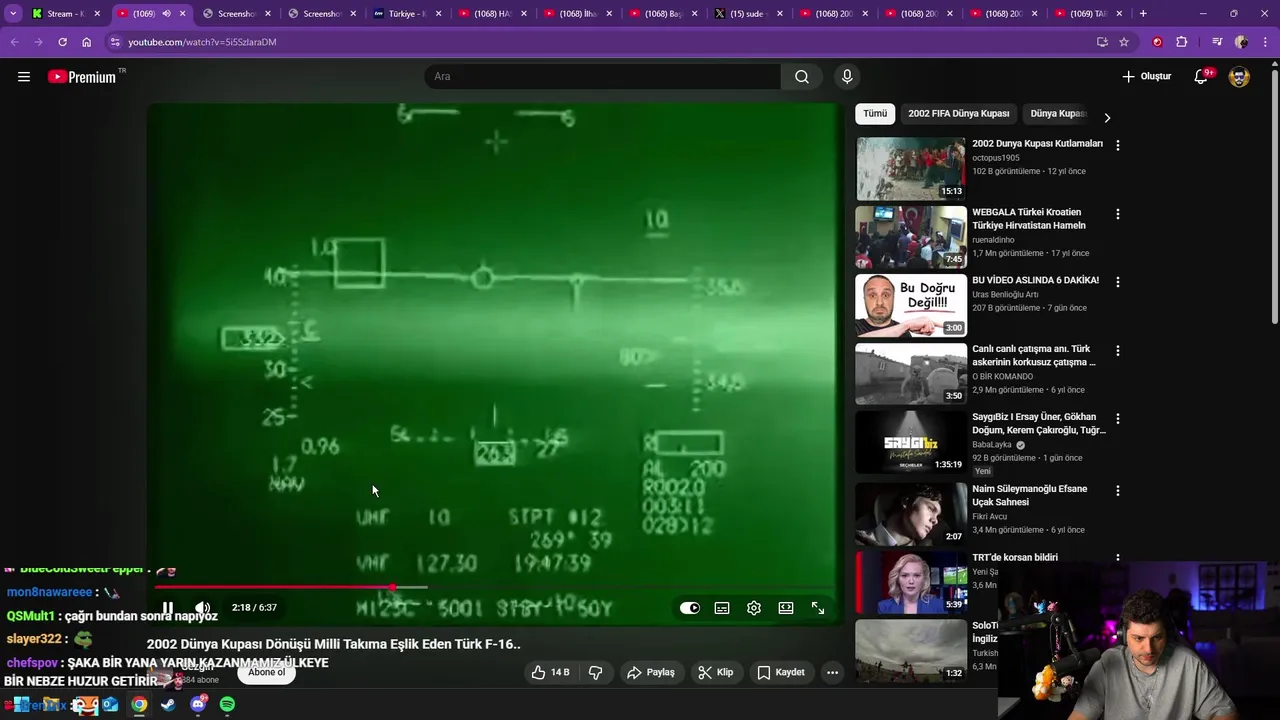
Task: Subscribe with the Abone ol button
Action: [x=267, y=672]
